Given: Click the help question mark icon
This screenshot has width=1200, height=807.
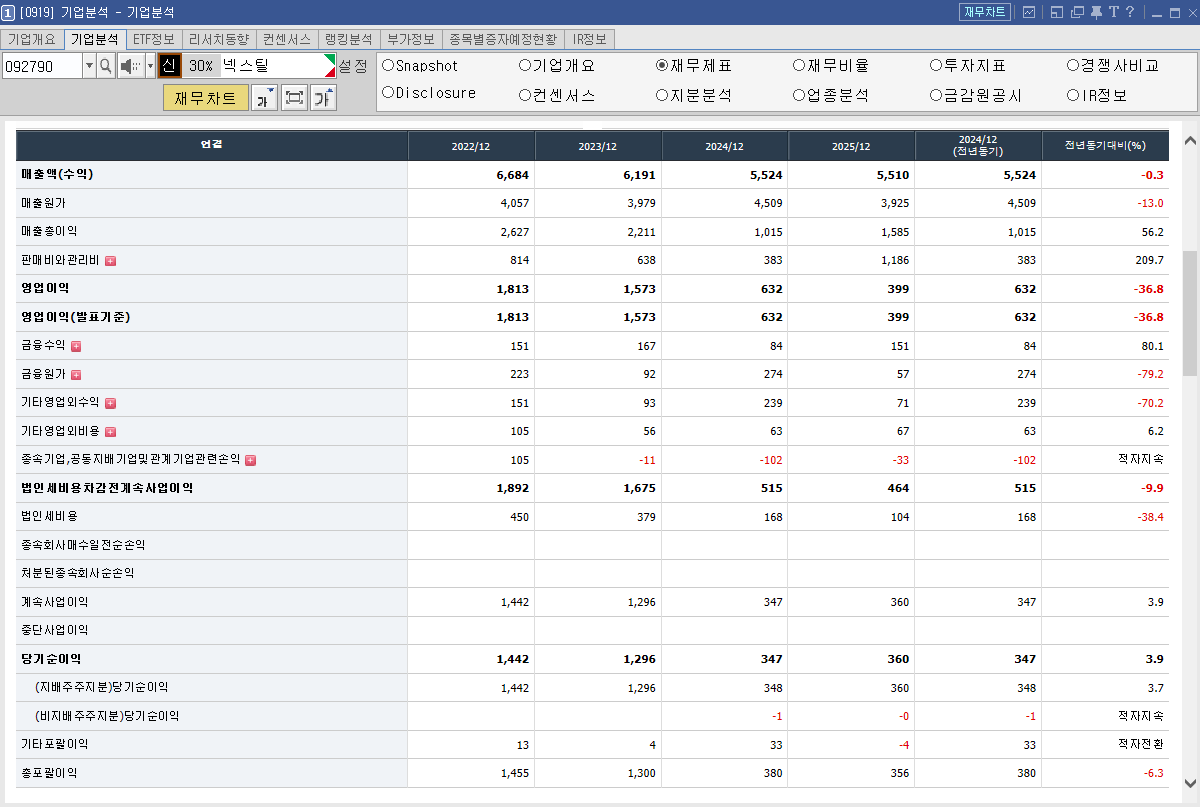Looking at the screenshot, I should point(1130,12).
